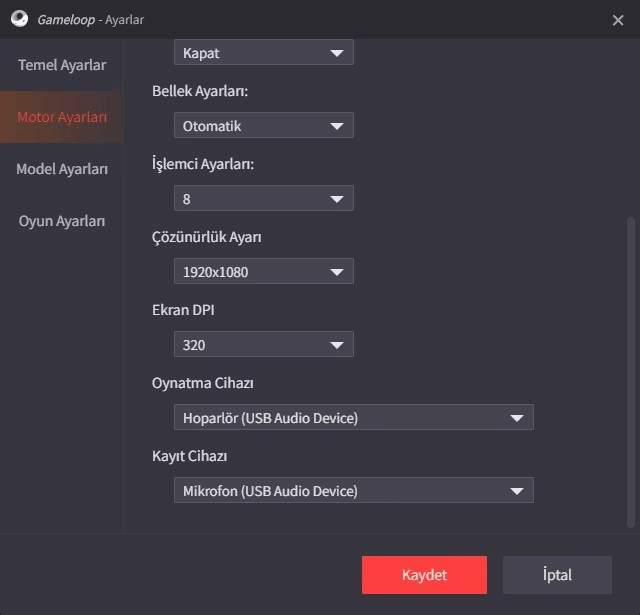The width and height of the screenshot is (640, 615).
Task: Expand the Bellek Ayarları Otomatik dropdown
Action: (x=264, y=125)
